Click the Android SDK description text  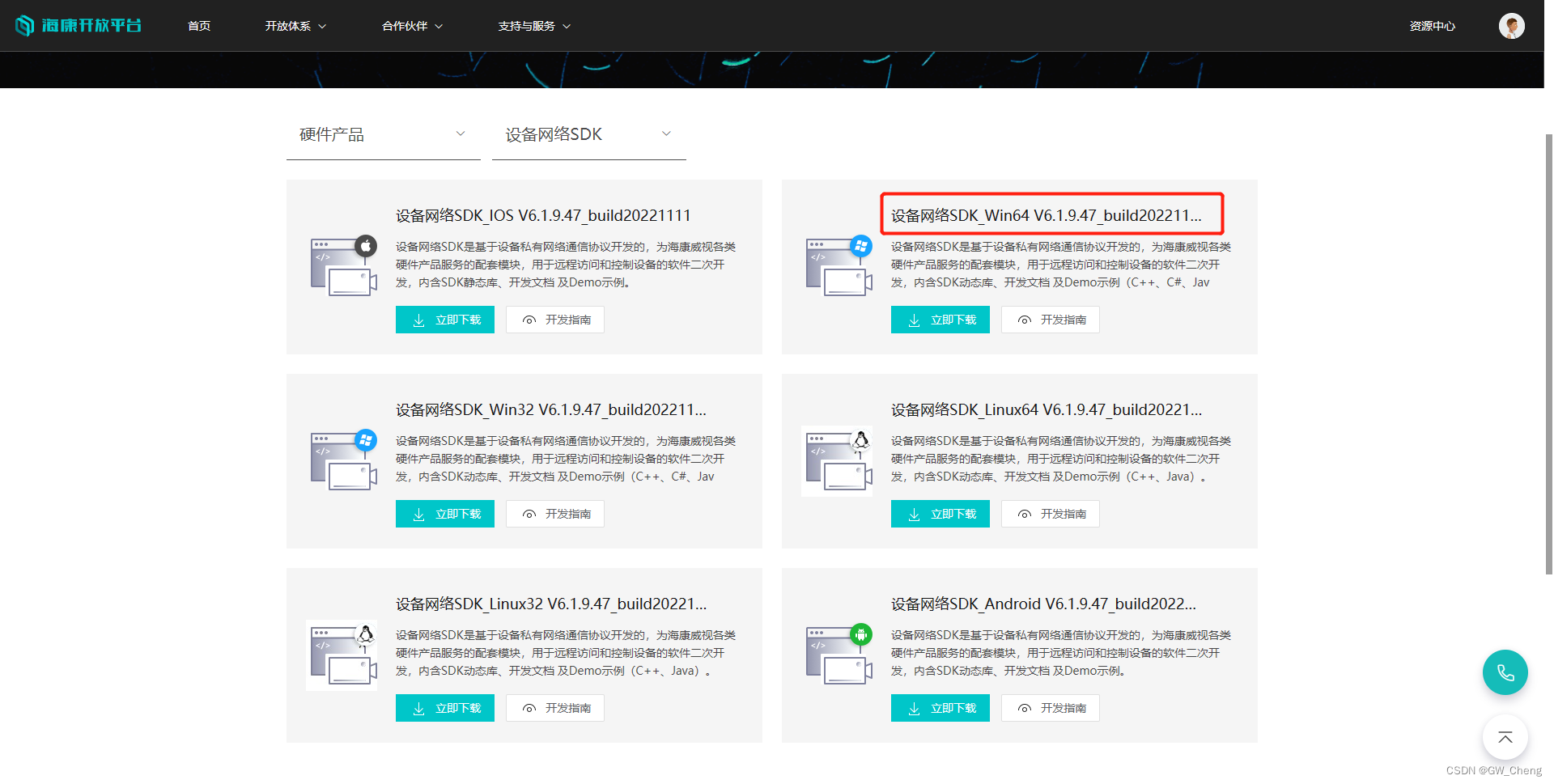[x=1061, y=653]
